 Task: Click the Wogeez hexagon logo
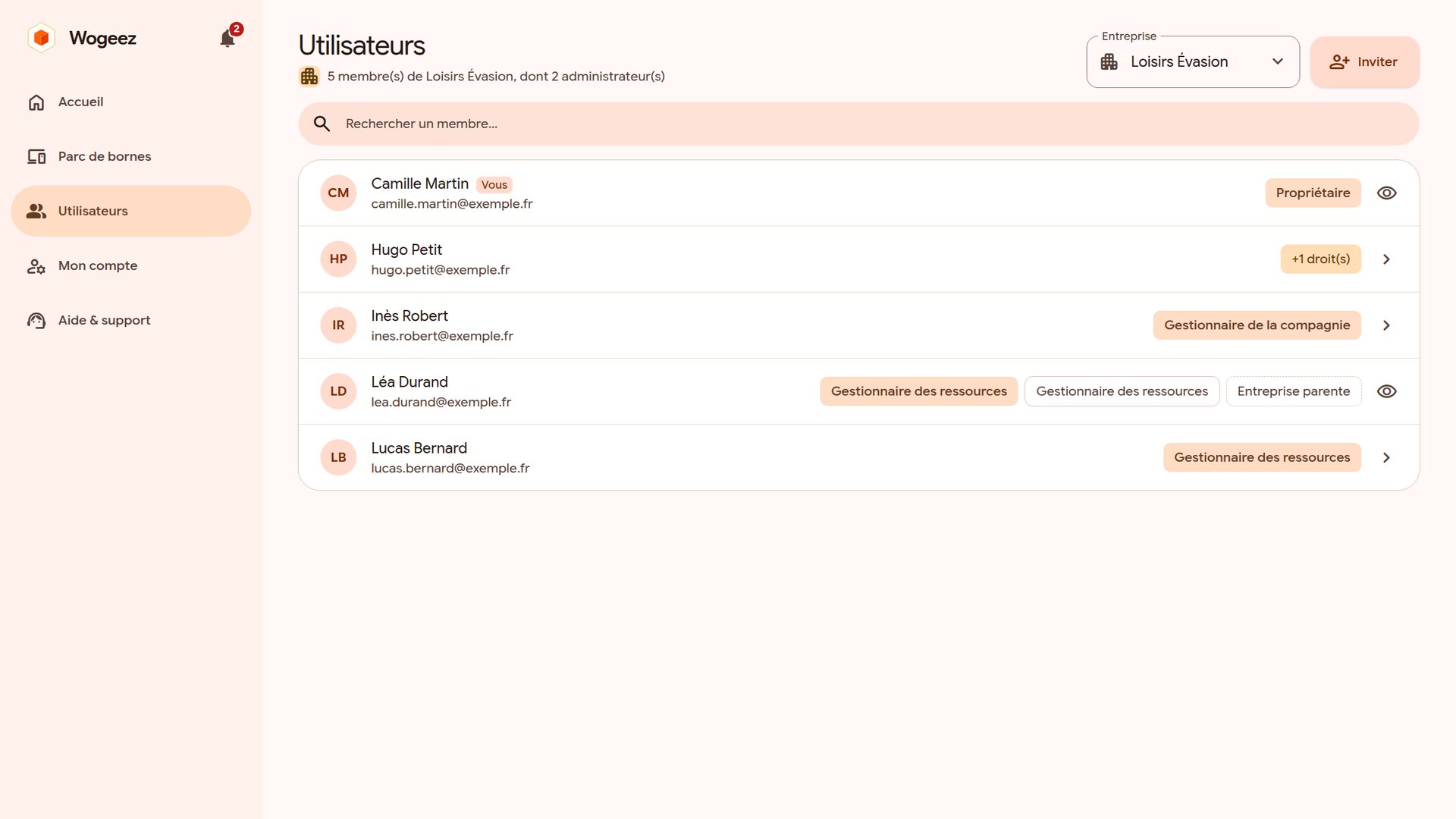(x=42, y=38)
